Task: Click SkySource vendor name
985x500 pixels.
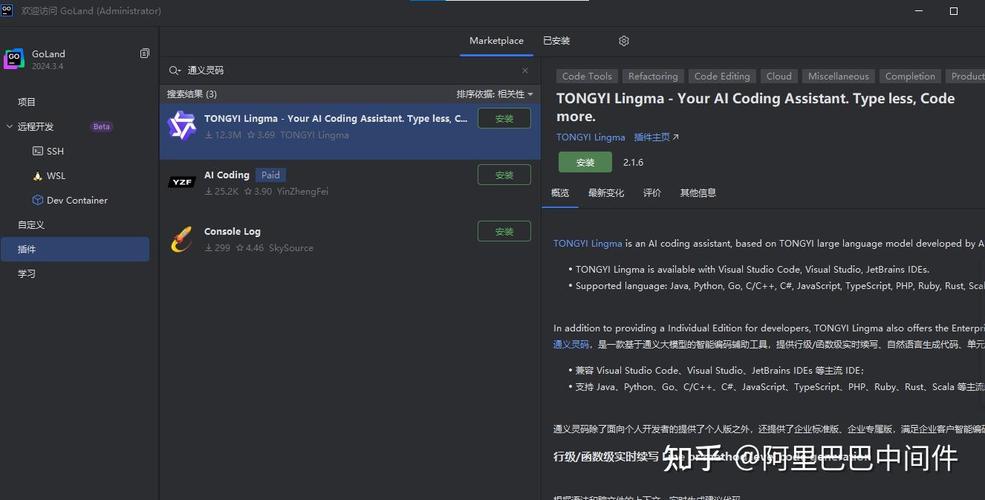Action: 291,248
